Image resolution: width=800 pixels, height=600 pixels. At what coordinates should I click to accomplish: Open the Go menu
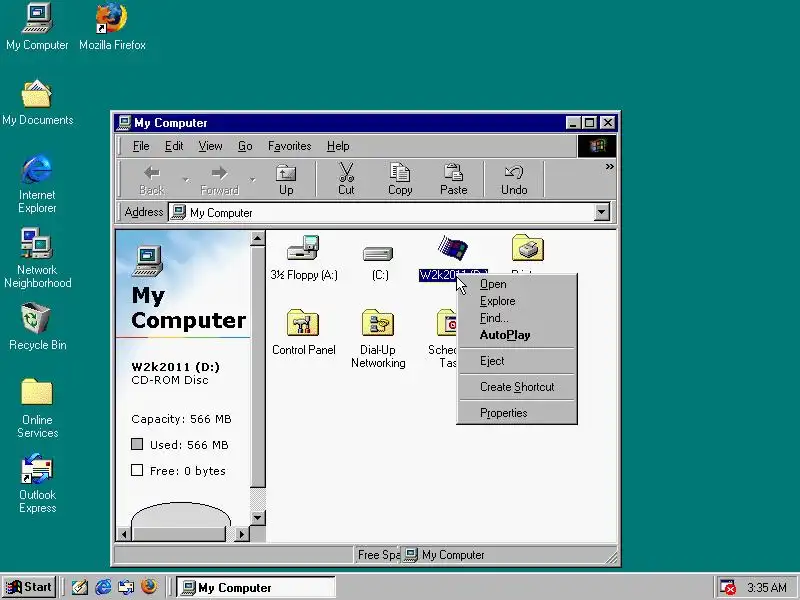click(245, 146)
